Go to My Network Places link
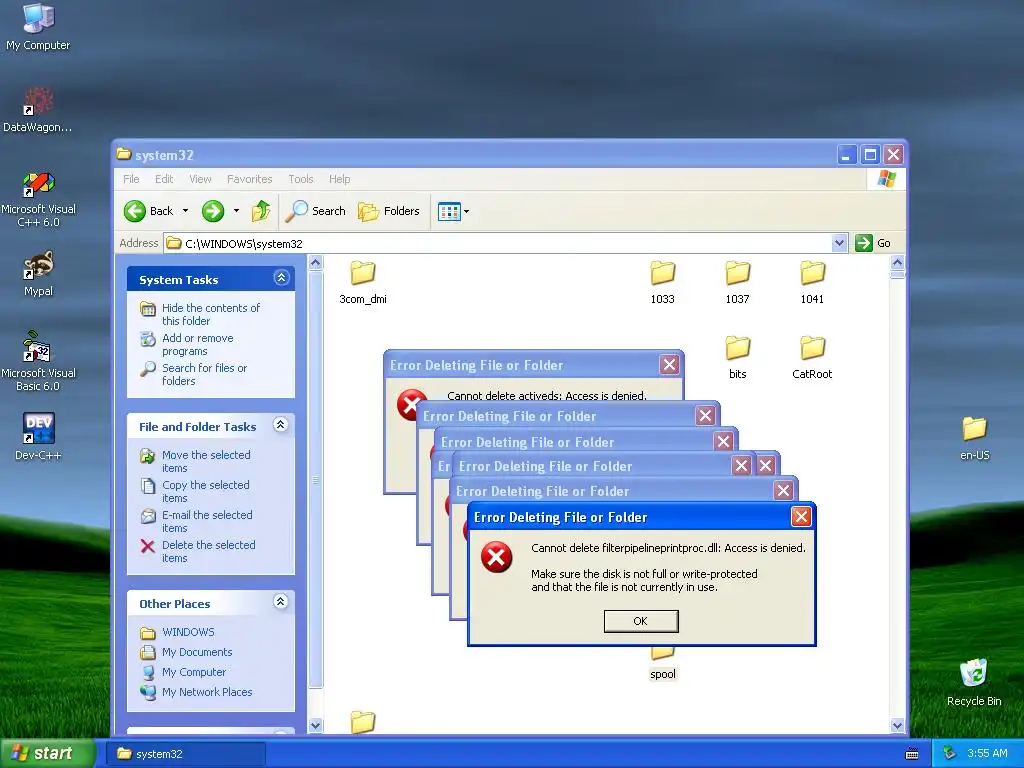This screenshot has height=768, width=1024. (x=206, y=692)
